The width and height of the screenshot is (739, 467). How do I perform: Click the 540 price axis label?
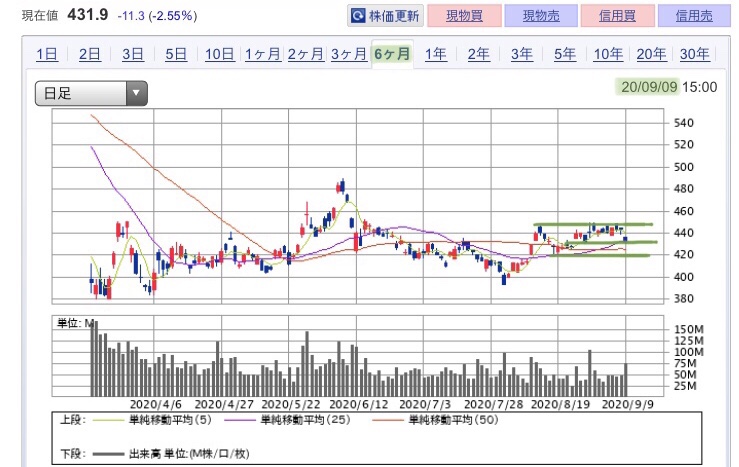tap(684, 123)
